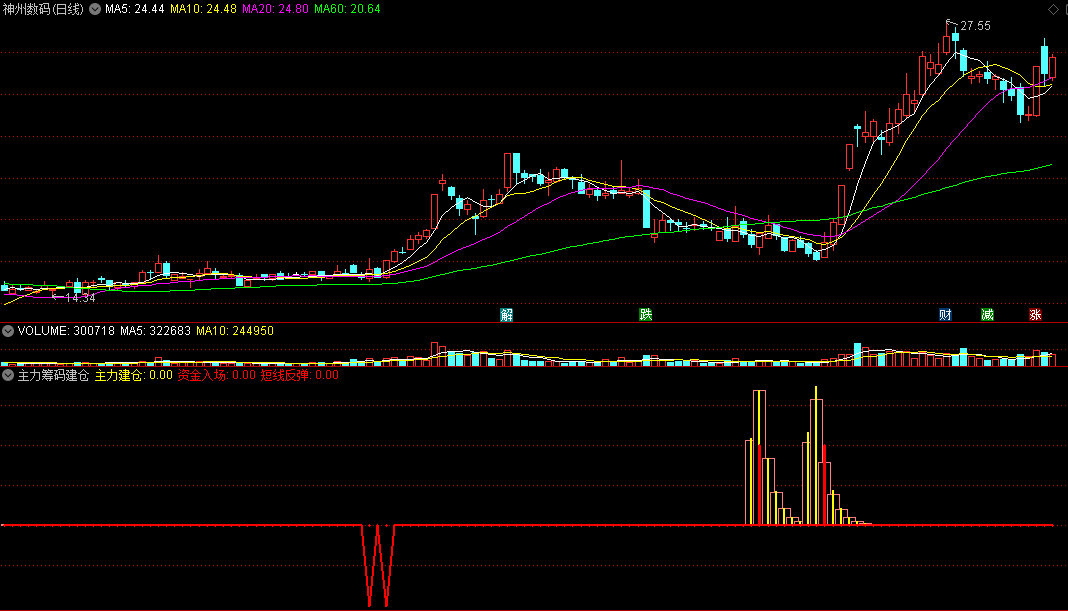
Task: Click the MA10: 24.48 label
Action: [203, 9]
